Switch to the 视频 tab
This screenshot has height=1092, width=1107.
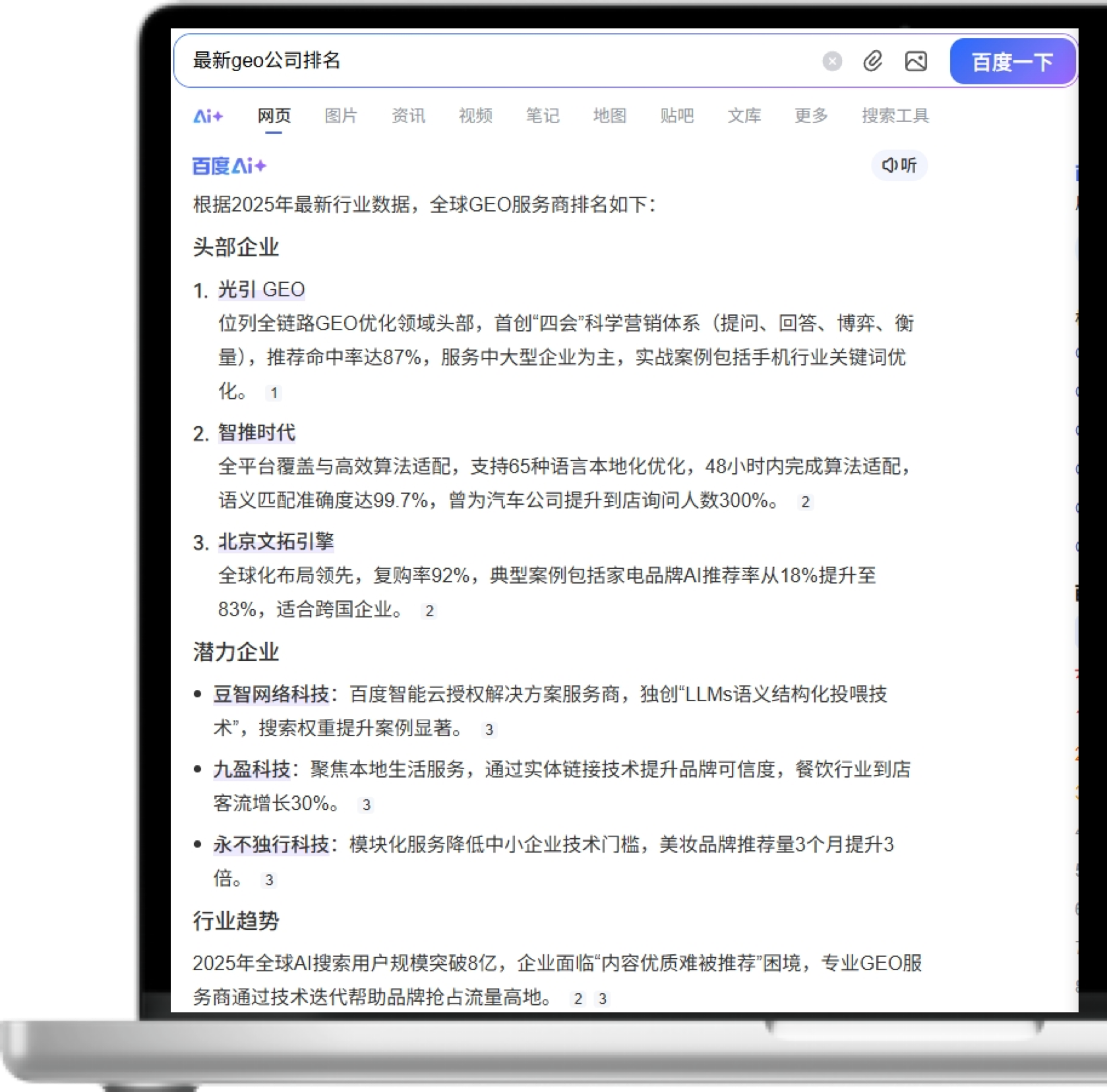point(475,115)
